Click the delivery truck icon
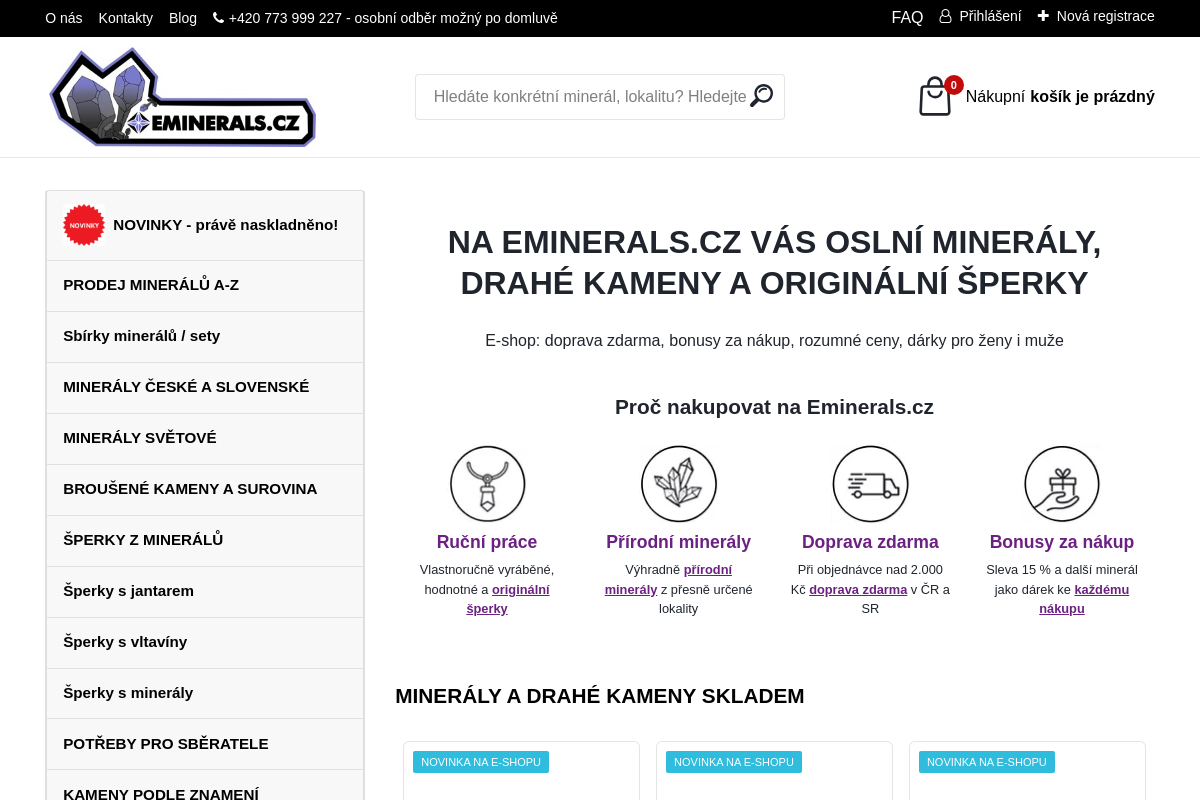Image resolution: width=1200 pixels, height=800 pixels. pyautogui.click(x=870, y=484)
